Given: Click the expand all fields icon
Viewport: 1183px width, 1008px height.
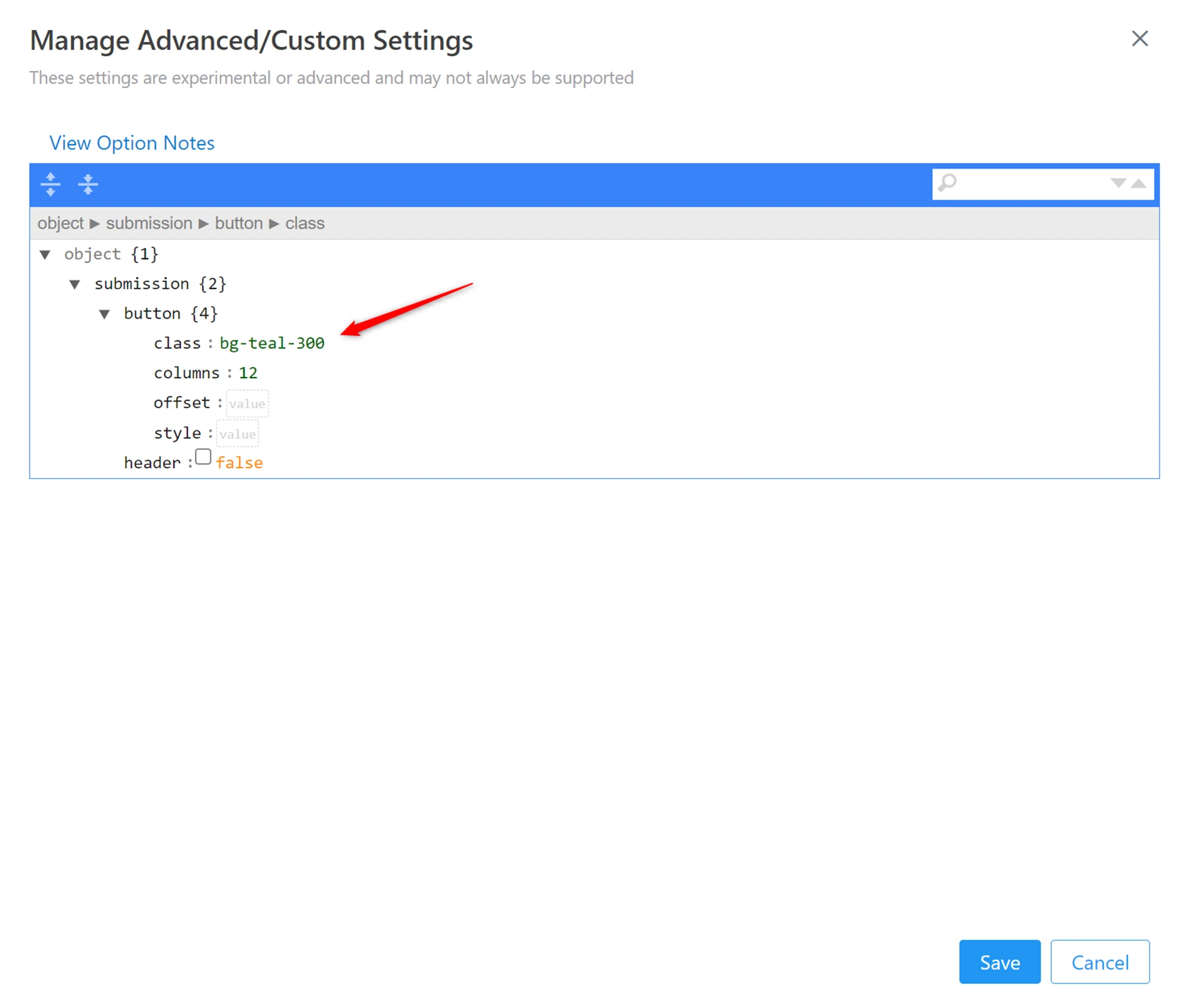Looking at the screenshot, I should pyautogui.click(x=51, y=184).
